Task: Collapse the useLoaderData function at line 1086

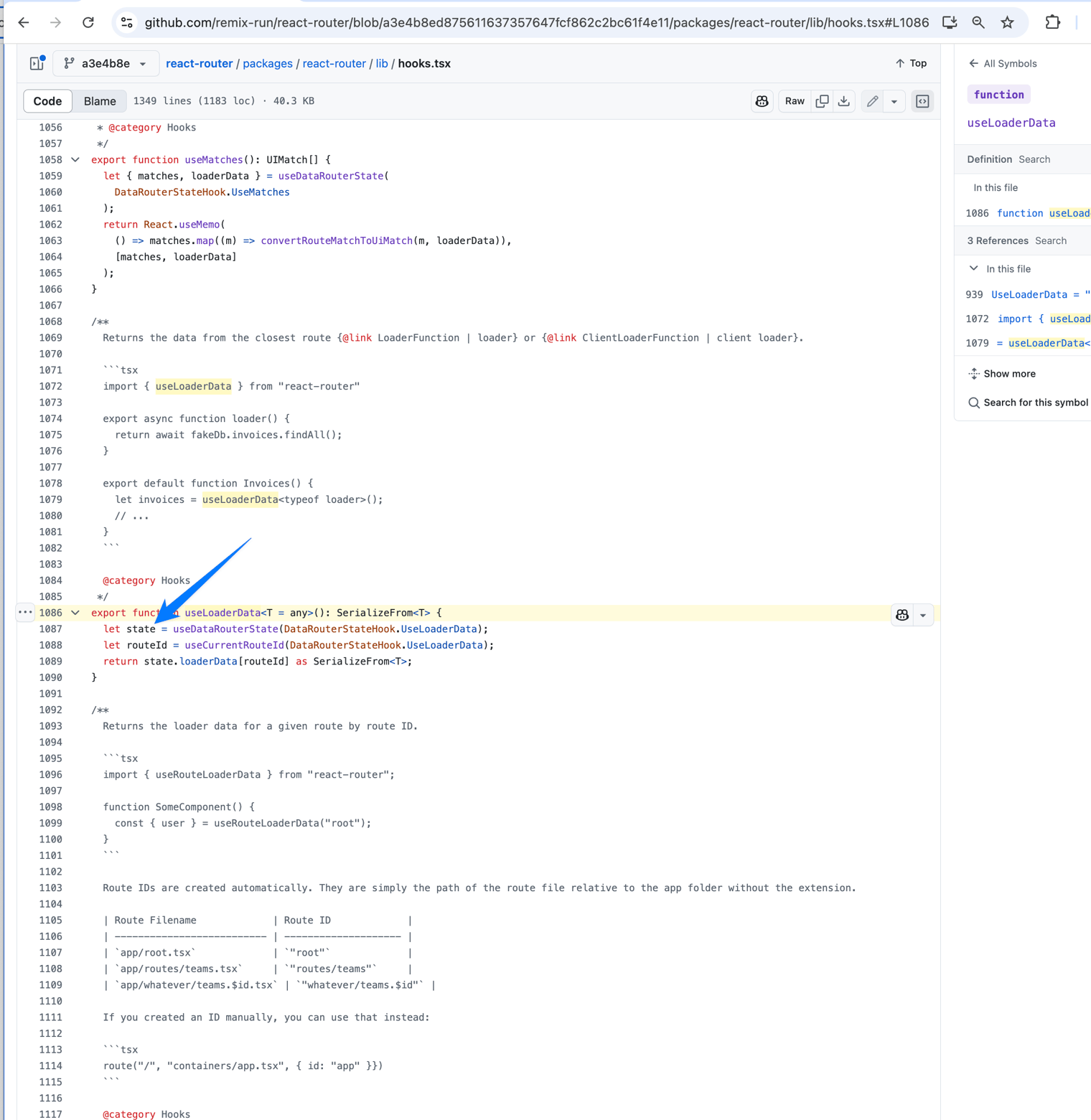Action: tap(75, 613)
